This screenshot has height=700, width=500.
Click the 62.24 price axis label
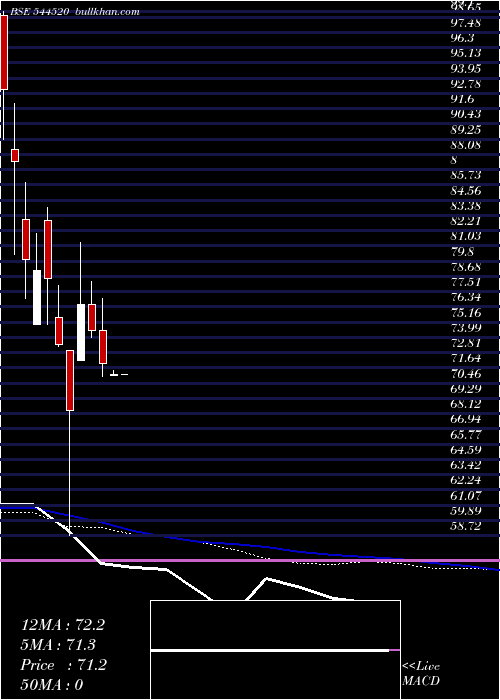point(466,481)
